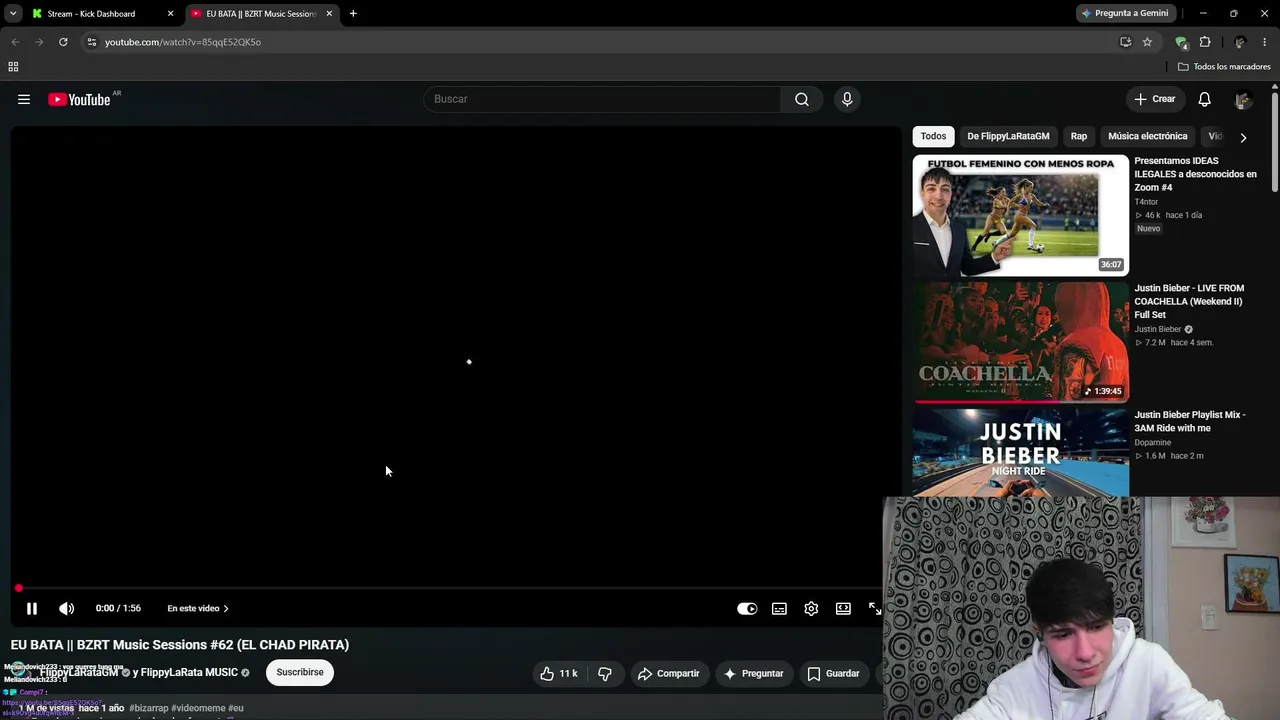The height and width of the screenshot is (720, 1280).
Task: Open player settings gear
Action: tap(811, 608)
